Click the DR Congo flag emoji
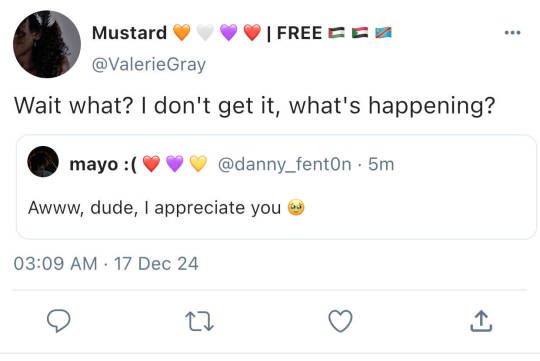 point(383,32)
